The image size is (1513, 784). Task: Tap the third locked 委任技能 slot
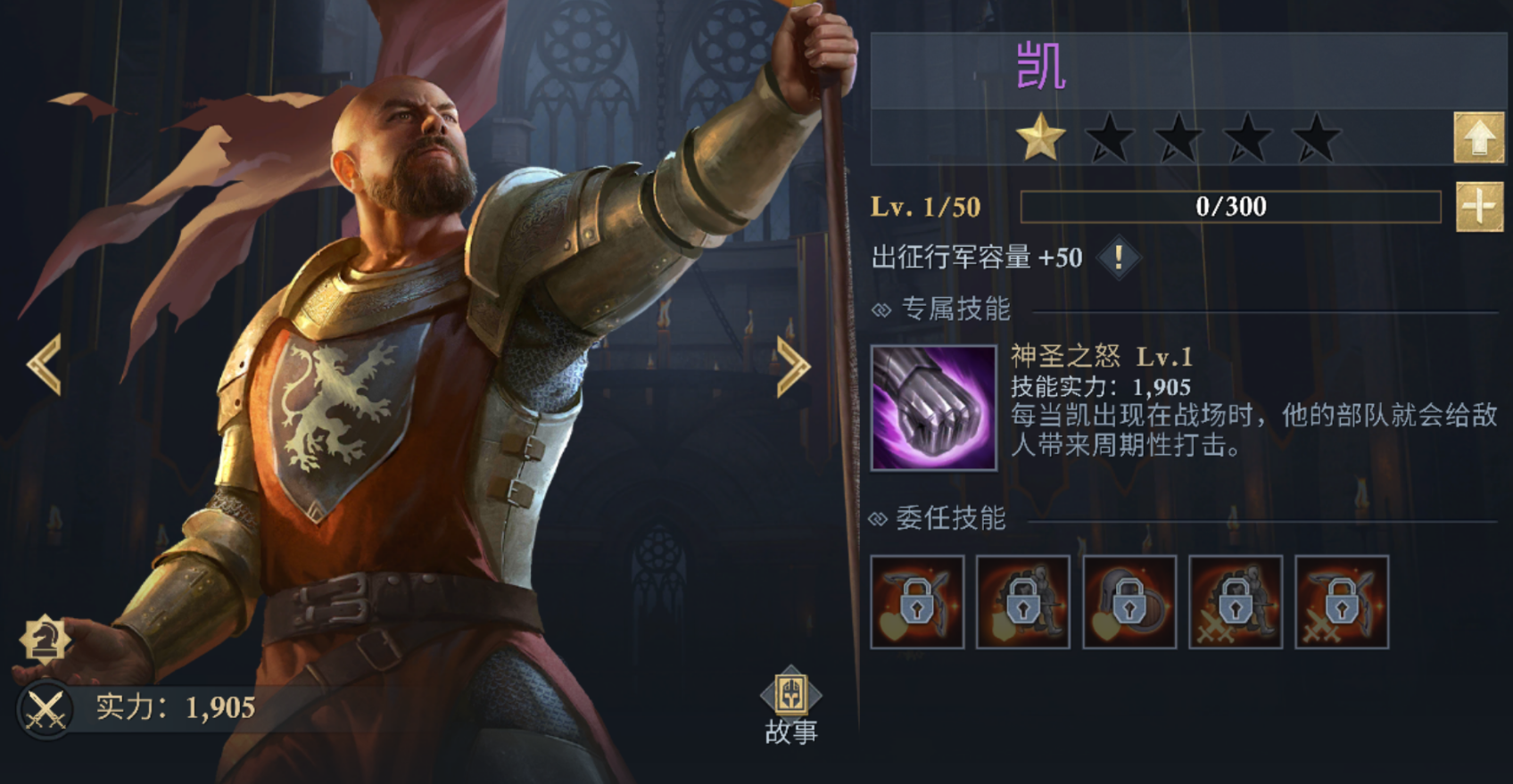click(x=1129, y=602)
